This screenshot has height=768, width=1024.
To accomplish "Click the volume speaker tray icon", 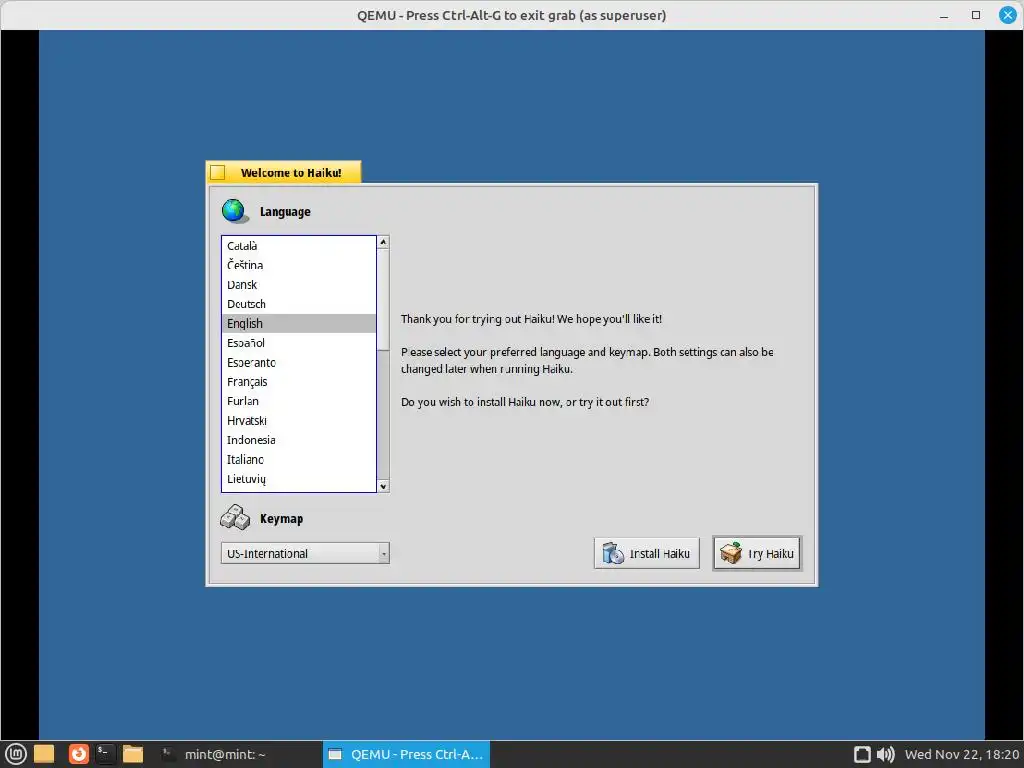I will [x=886, y=754].
